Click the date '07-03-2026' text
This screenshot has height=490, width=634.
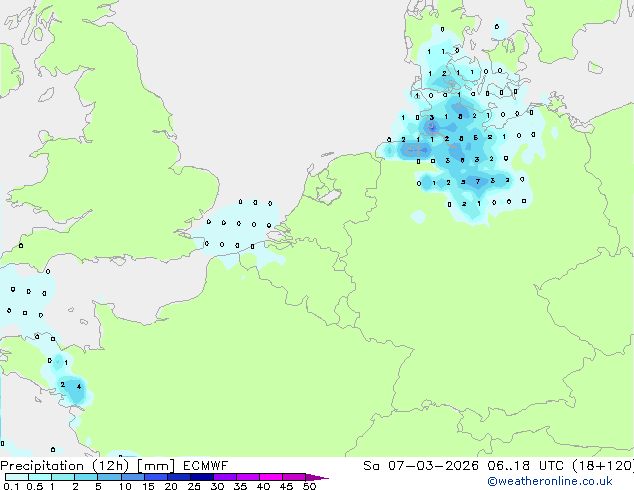433,466
